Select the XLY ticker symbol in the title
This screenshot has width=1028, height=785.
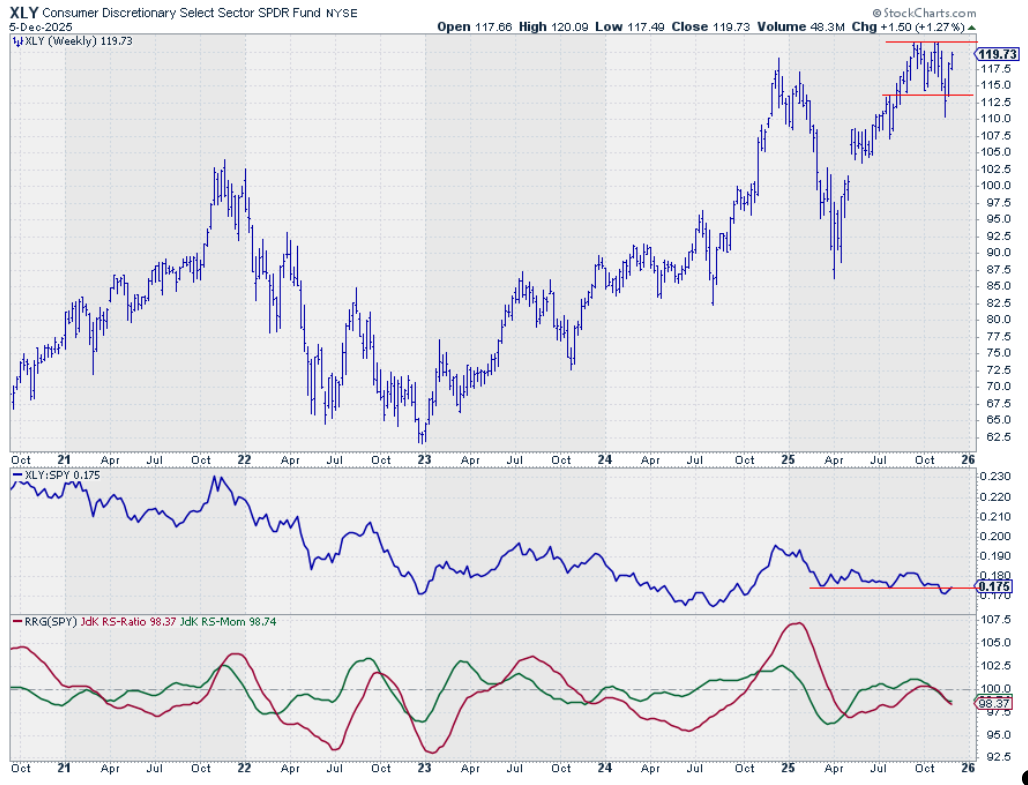[24, 12]
